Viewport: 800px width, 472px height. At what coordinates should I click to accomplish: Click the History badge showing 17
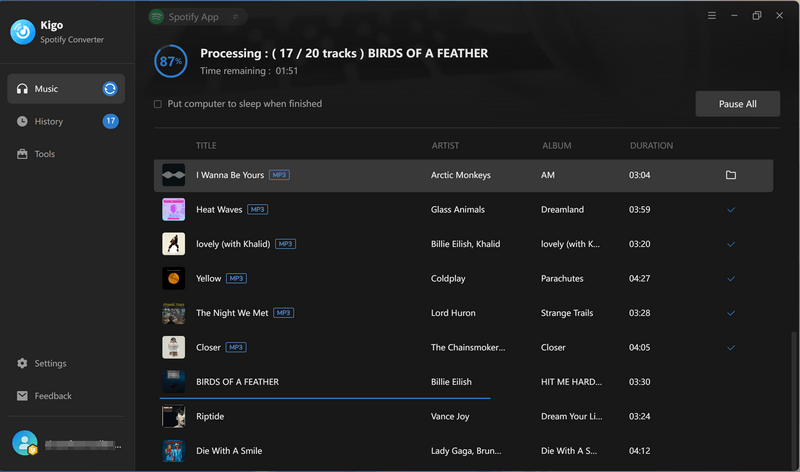click(x=111, y=121)
